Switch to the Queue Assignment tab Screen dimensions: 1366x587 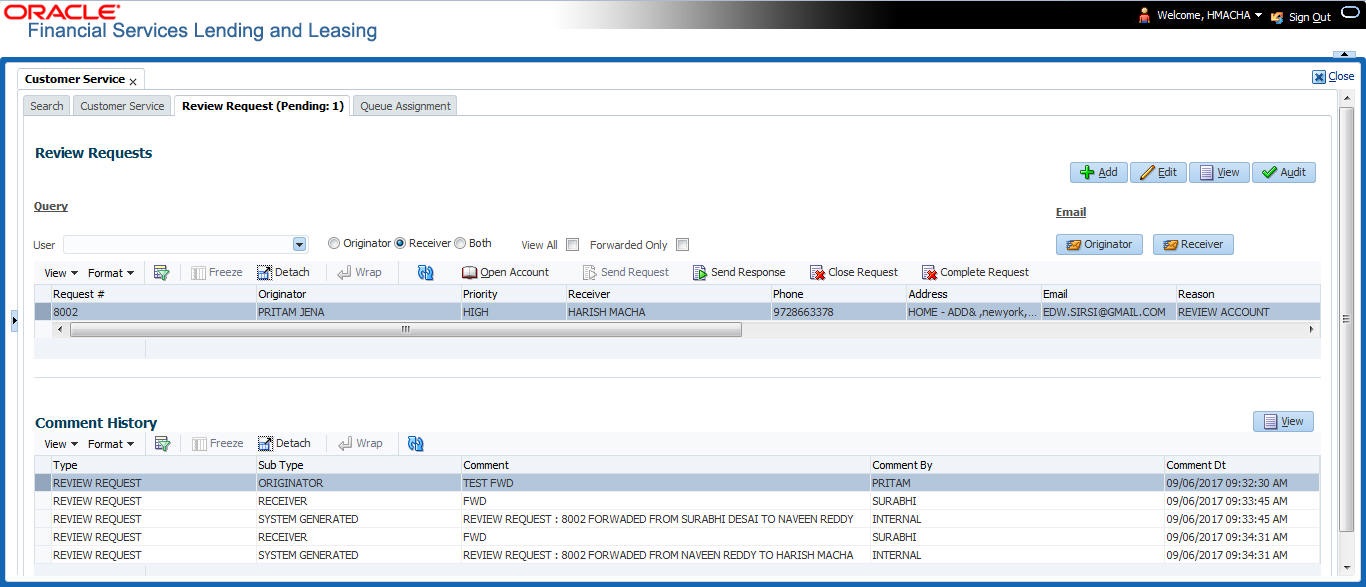(405, 105)
